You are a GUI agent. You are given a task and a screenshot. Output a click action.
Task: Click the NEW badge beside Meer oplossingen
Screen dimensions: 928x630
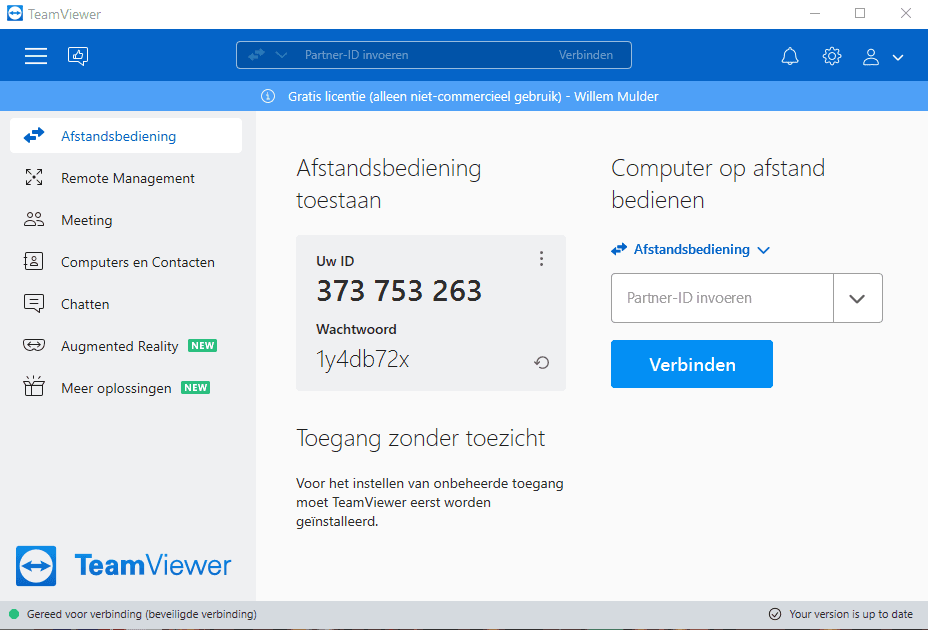pos(195,388)
